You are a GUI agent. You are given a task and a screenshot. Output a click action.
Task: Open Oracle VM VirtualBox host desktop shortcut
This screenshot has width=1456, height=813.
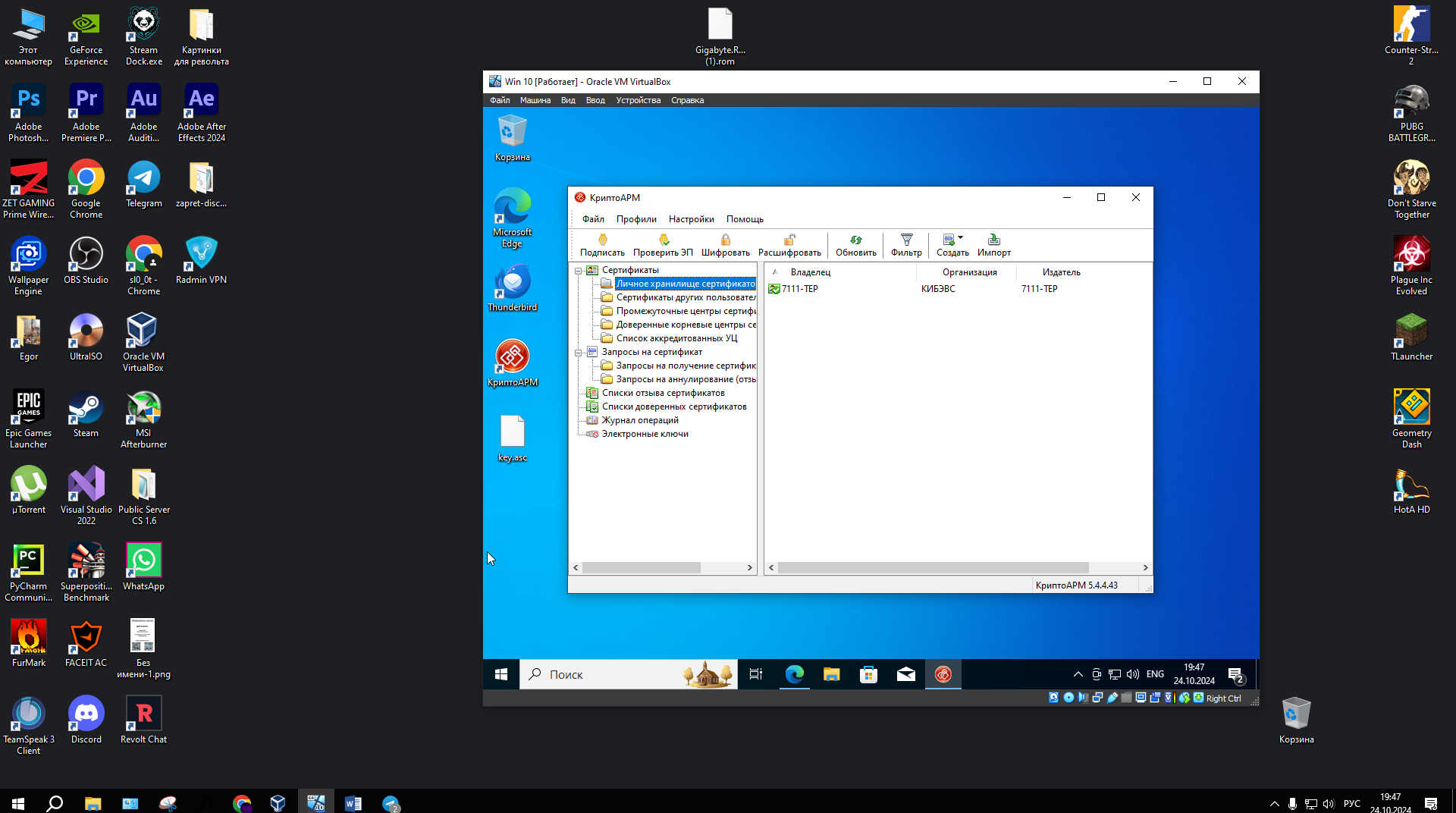coord(143,342)
